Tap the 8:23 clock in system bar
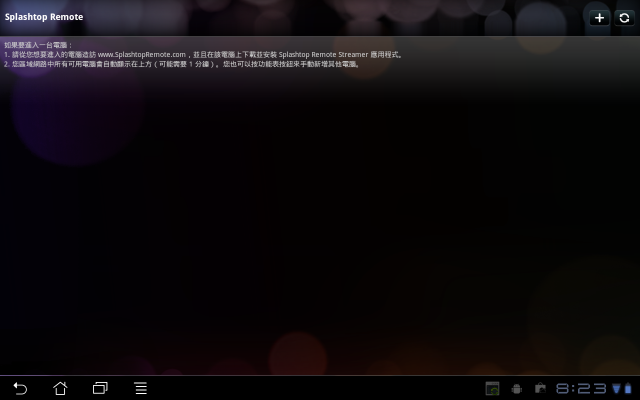This screenshot has width=640, height=400. 581,388
